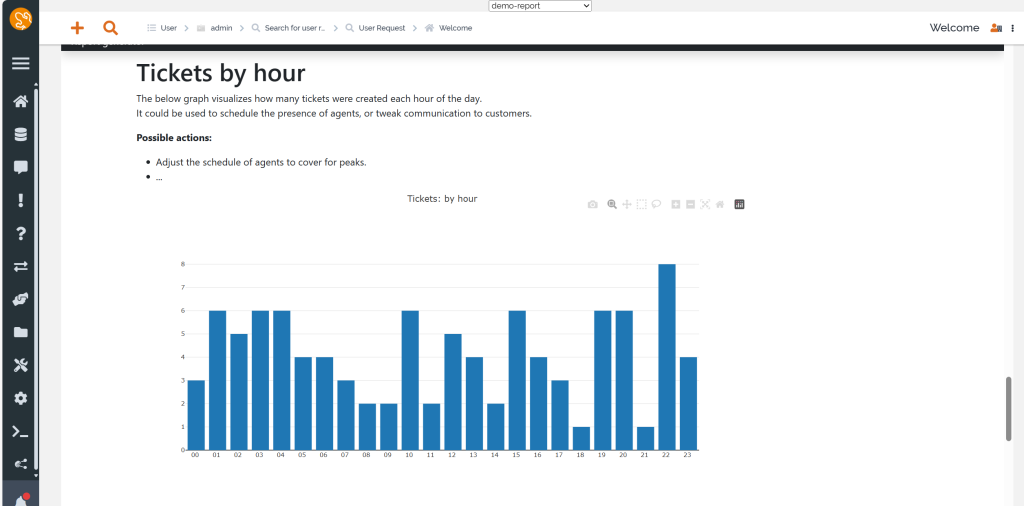Open the Plotly logo link icon
The image size is (1024, 506).
(x=740, y=205)
